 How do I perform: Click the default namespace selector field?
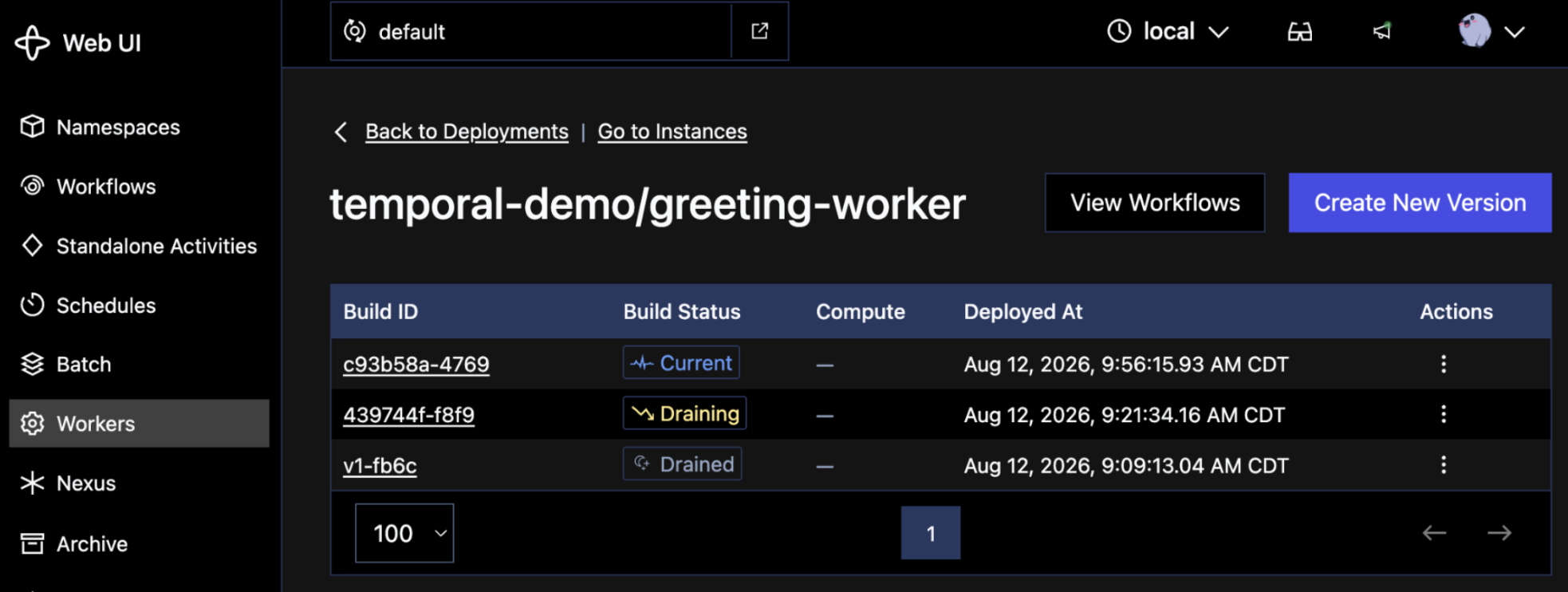point(531,31)
